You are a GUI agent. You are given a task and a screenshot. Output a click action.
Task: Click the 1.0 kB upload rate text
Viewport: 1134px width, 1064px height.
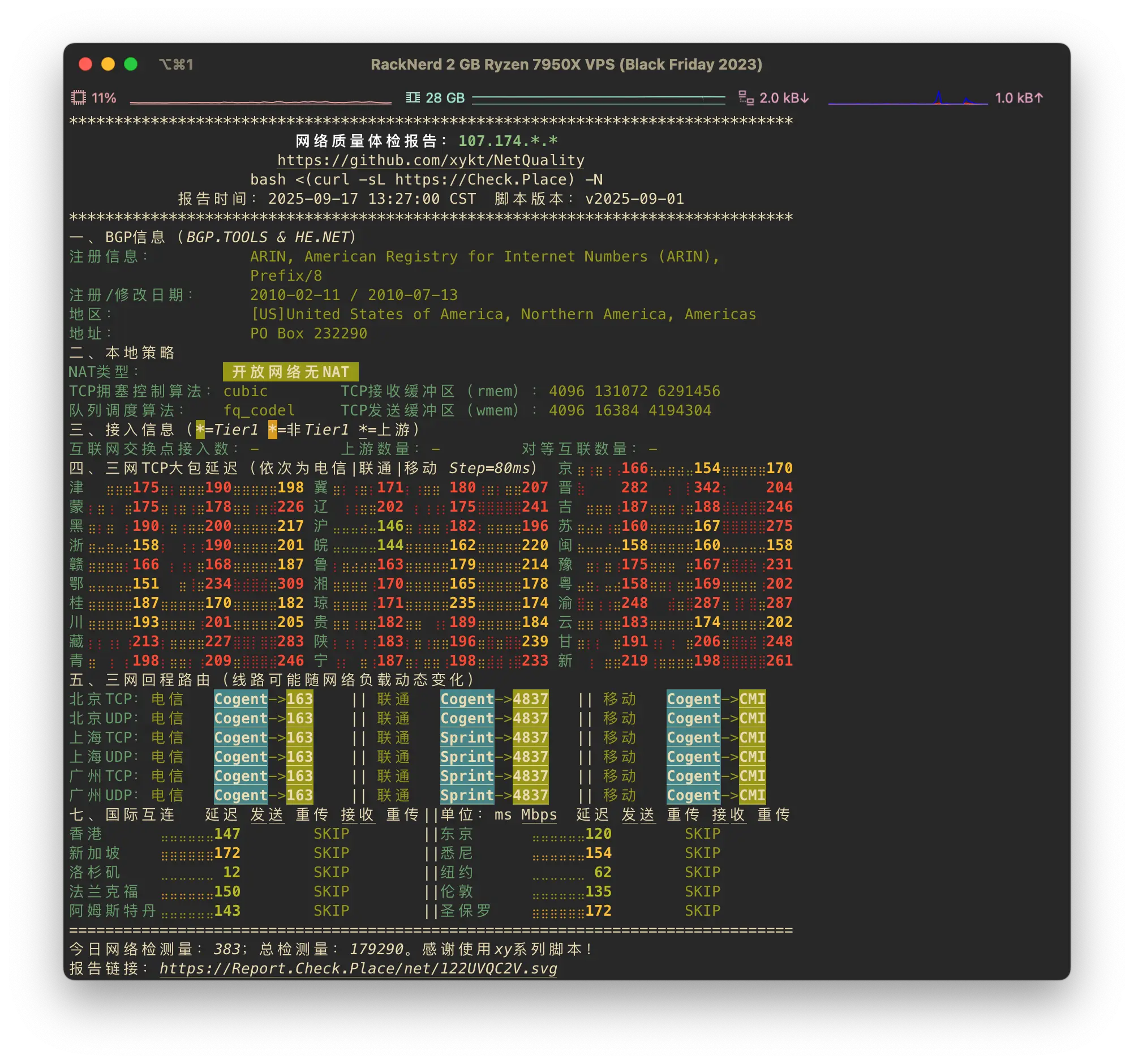(1019, 98)
